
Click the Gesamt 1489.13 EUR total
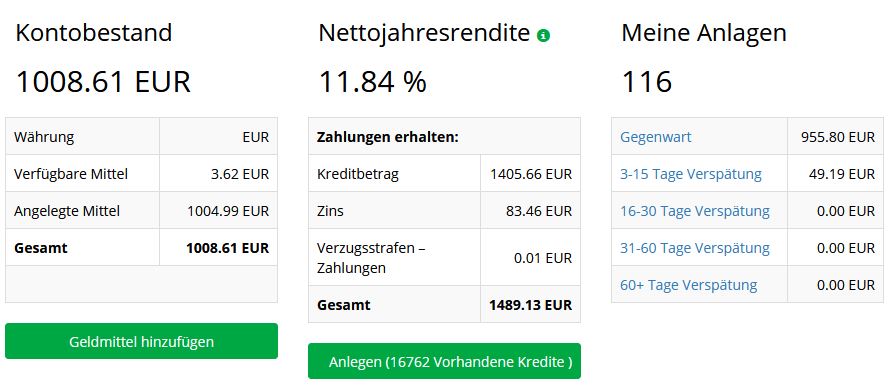[530, 304]
